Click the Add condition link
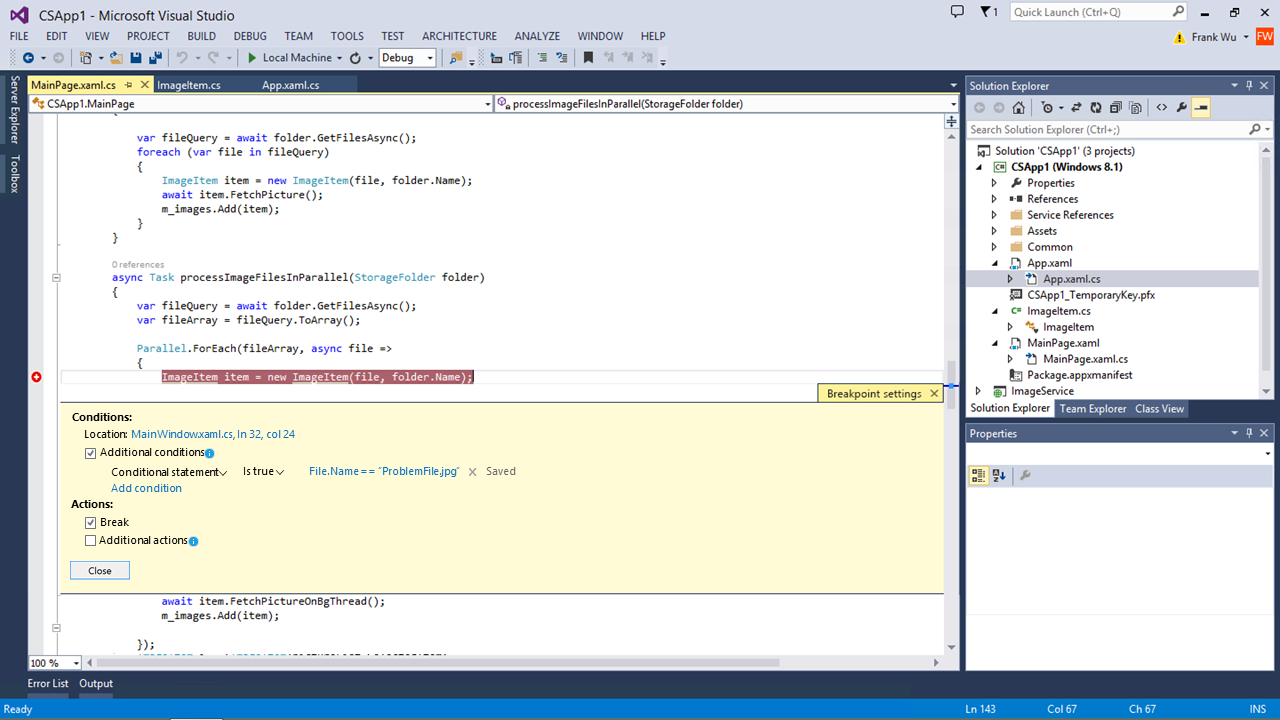 [146, 489]
